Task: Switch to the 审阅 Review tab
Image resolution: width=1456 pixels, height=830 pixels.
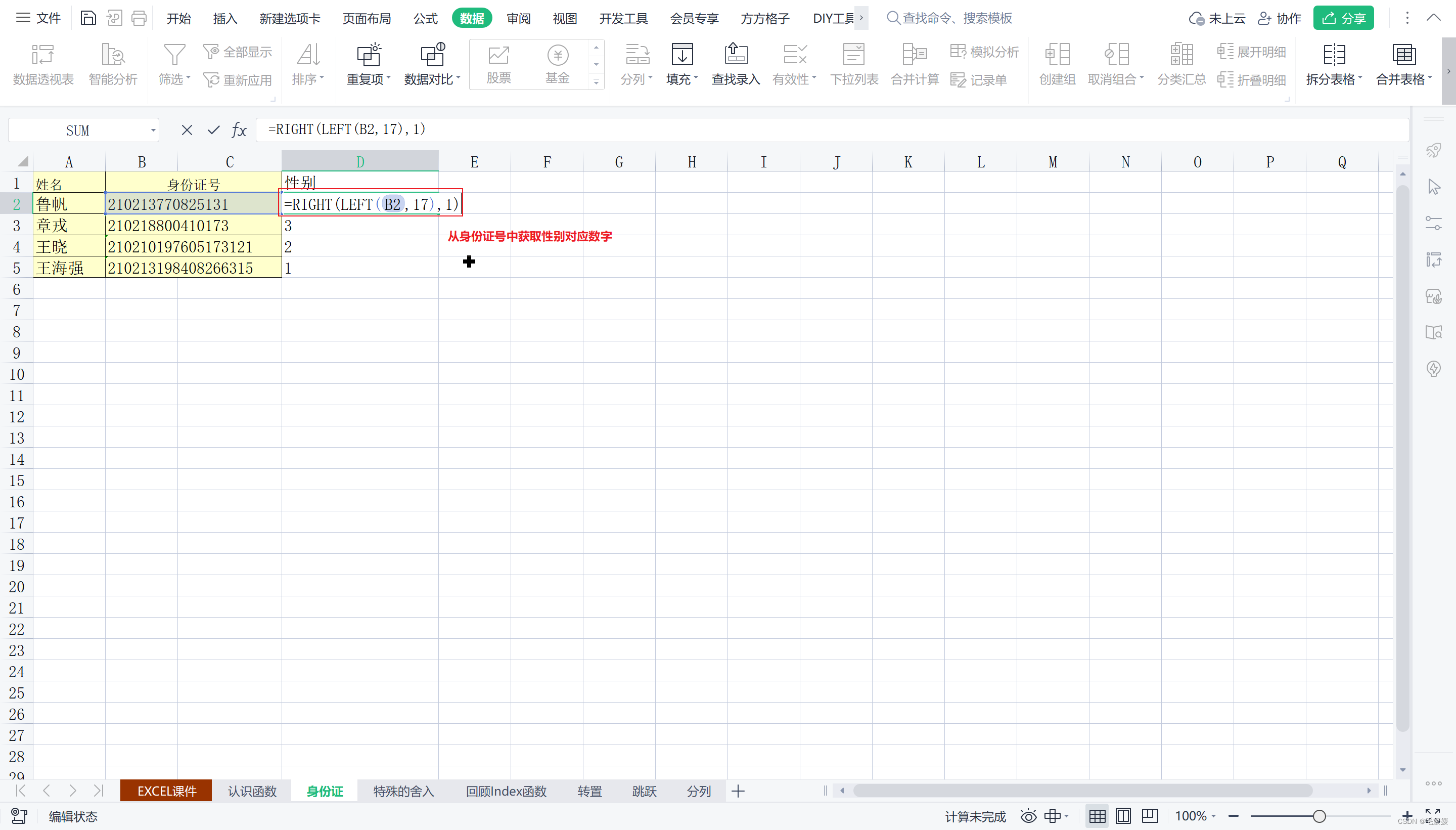Action: 518,18
